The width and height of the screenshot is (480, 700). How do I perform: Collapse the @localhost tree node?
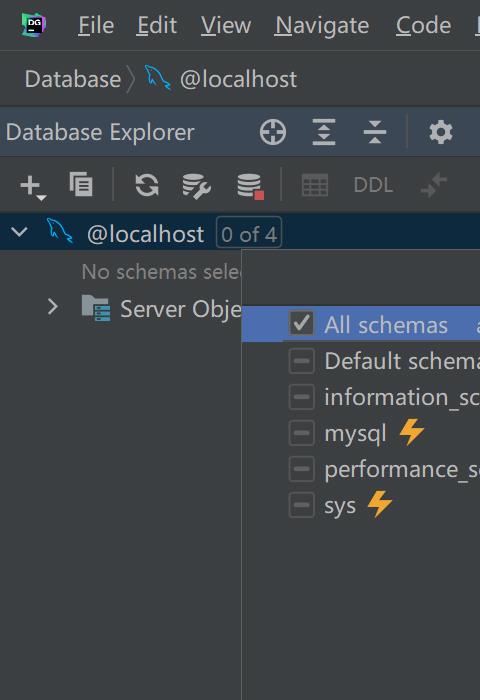click(20, 232)
